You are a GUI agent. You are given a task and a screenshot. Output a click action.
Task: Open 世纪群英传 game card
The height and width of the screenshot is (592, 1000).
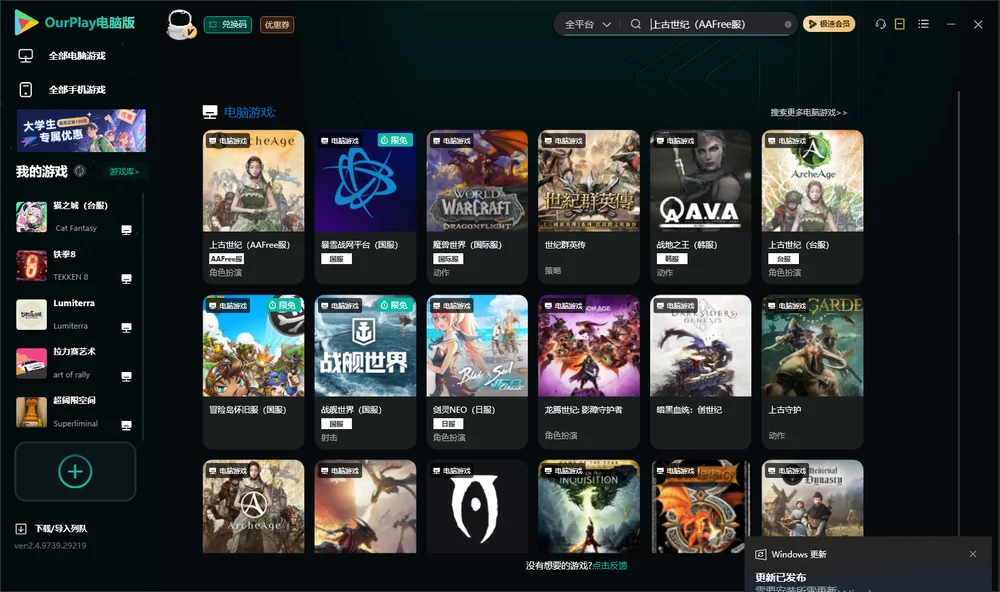click(x=589, y=207)
